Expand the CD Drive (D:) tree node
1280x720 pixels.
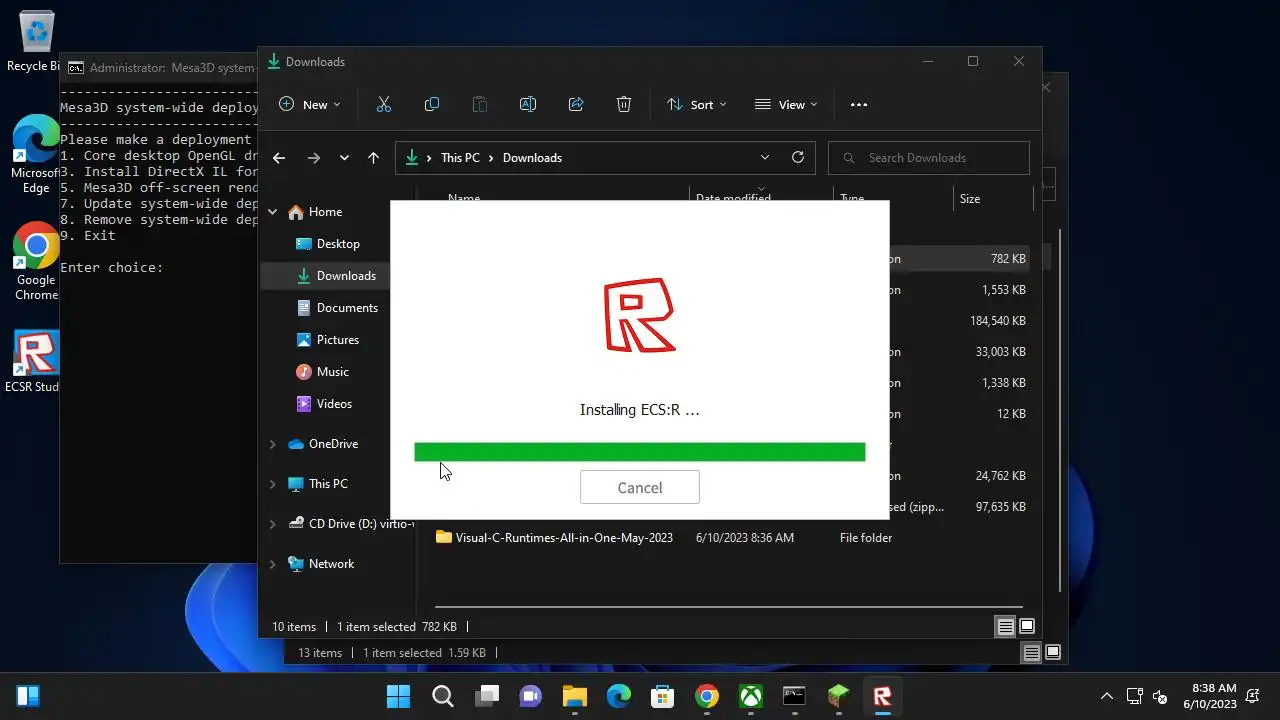272,524
